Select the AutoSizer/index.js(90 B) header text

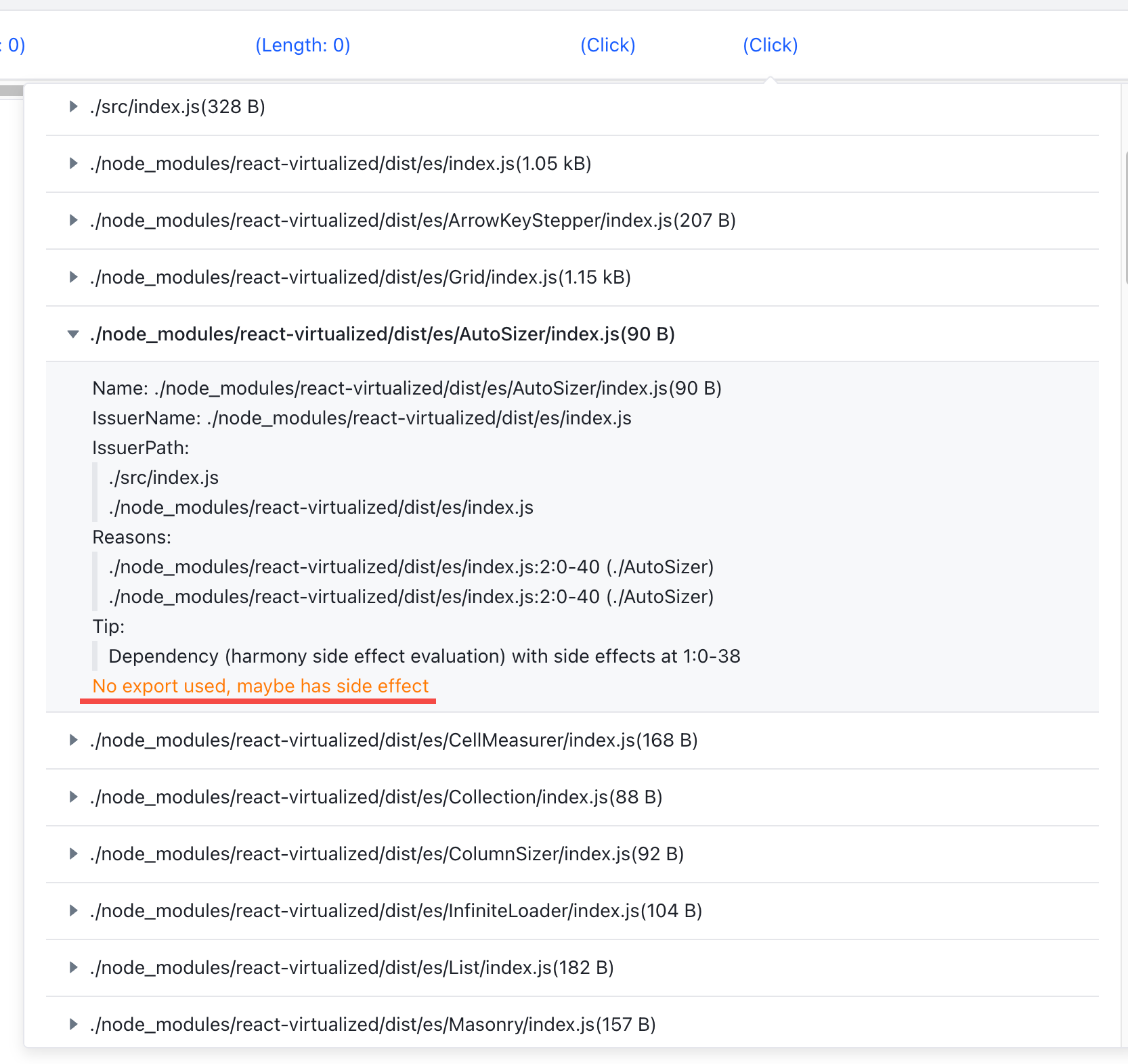point(383,334)
